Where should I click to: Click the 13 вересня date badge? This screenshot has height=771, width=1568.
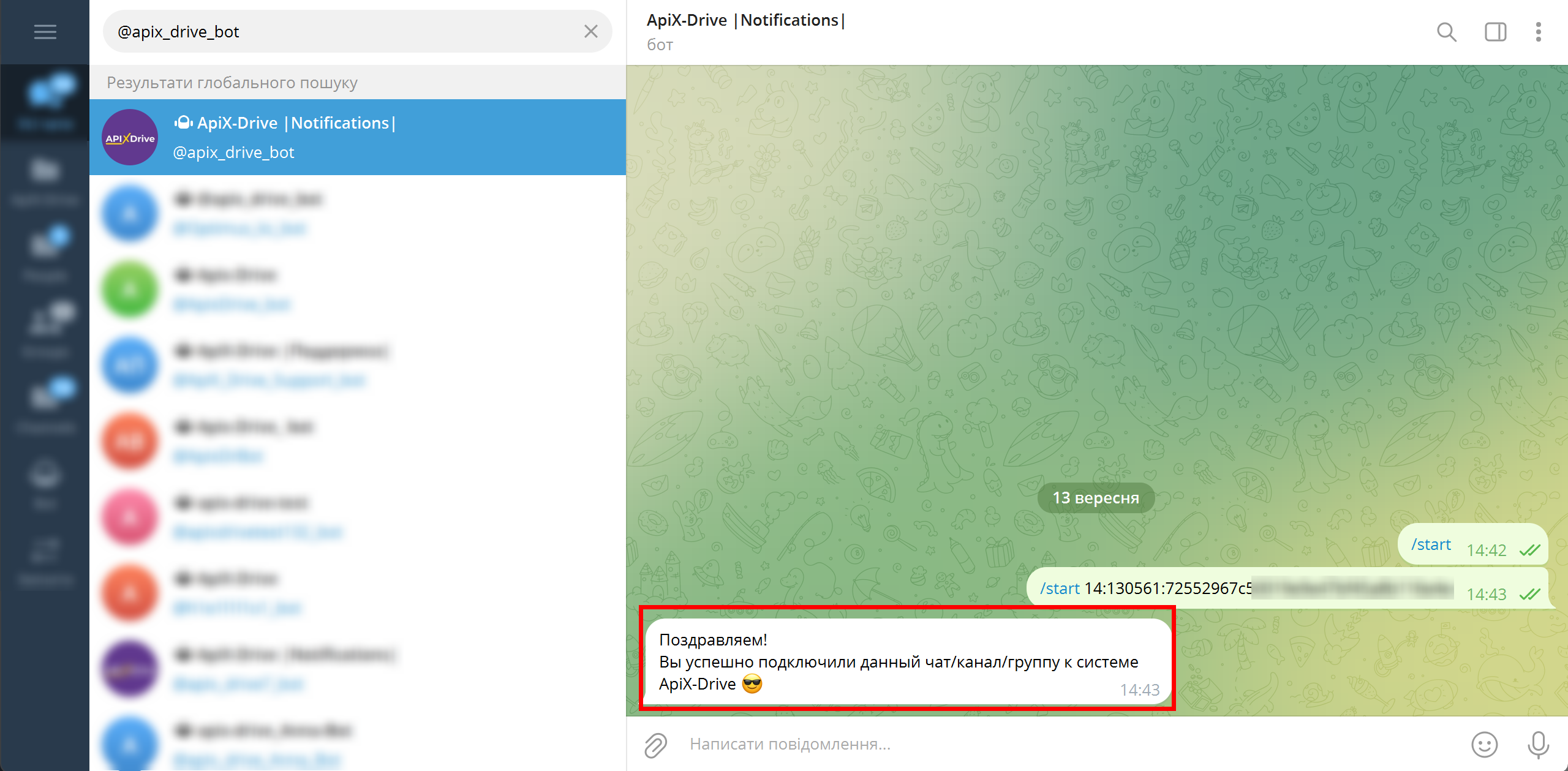point(1096,498)
